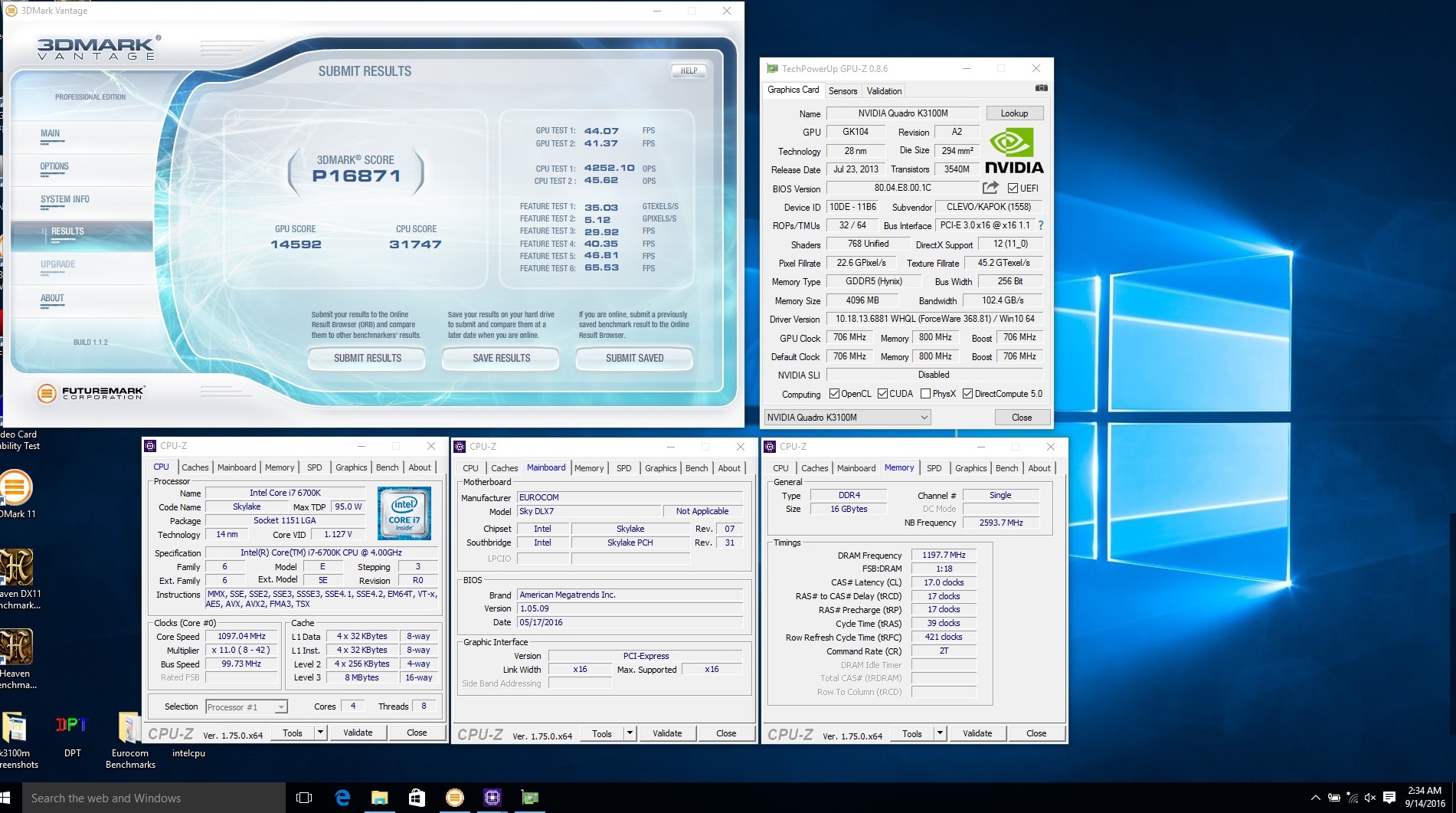Screen dimensions: 1456x813
Task: Click the GPU-Z screenshot camera icon
Action: coord(1041,89)
